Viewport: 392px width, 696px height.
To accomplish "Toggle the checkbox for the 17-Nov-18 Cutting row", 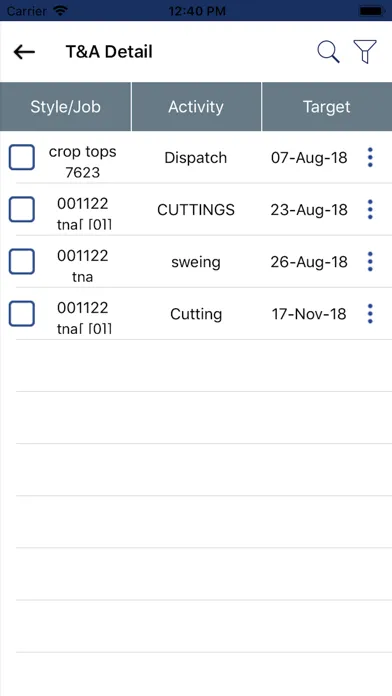I will pyautogui.click(x=22, y=313).
